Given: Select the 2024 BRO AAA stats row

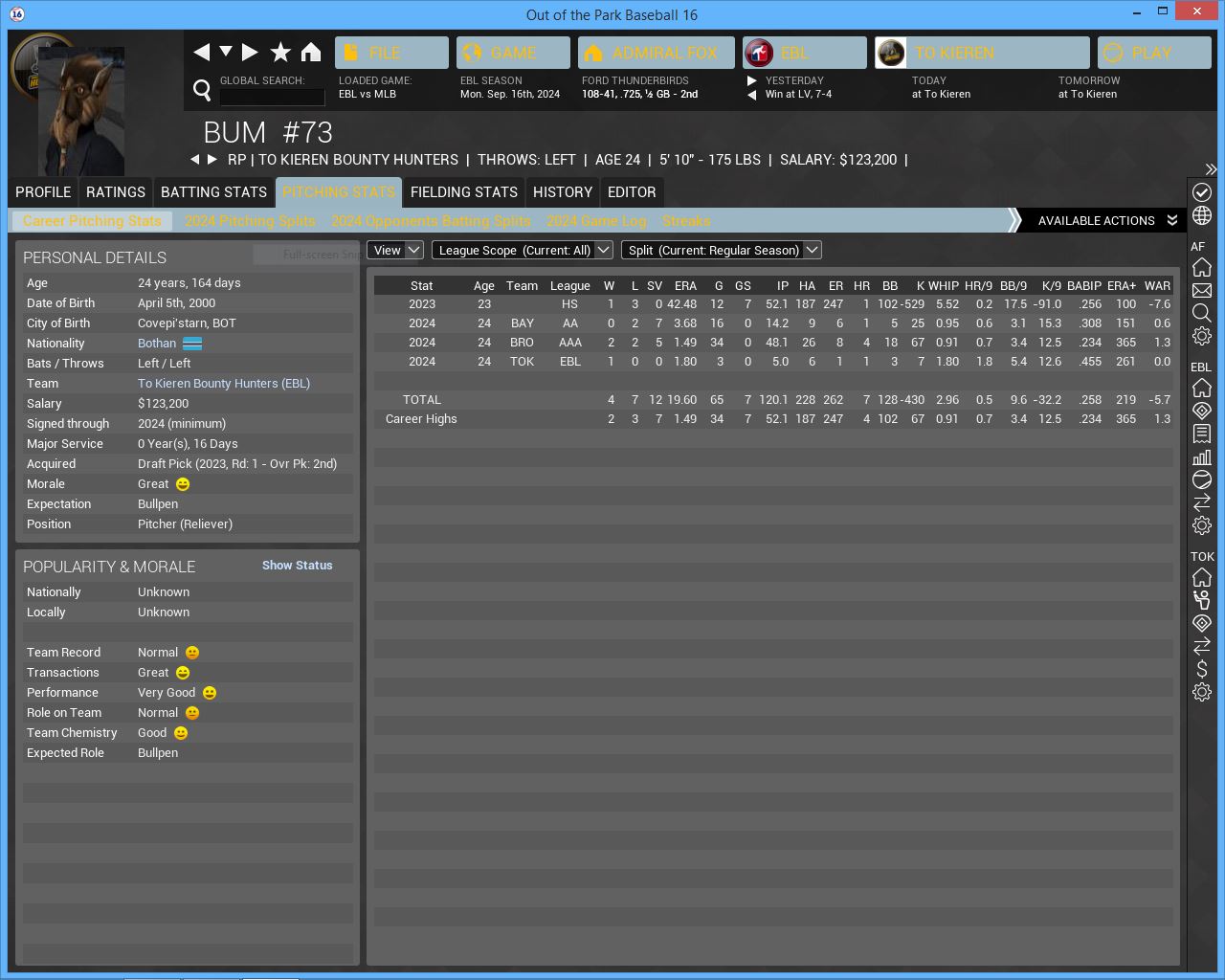Looking at the screenshot, I should click(773, 343).
